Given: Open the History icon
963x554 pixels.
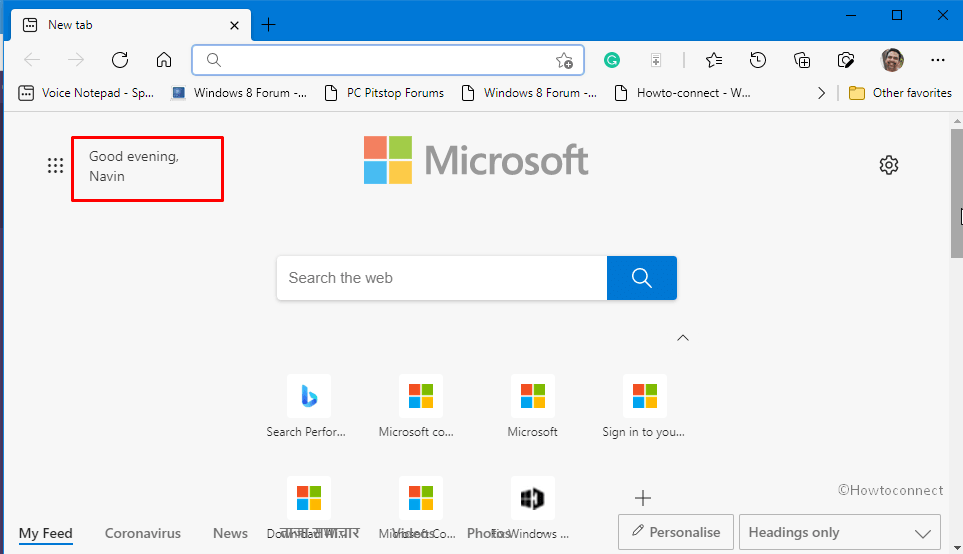Looking at the screenshot, I should [758, 60].
